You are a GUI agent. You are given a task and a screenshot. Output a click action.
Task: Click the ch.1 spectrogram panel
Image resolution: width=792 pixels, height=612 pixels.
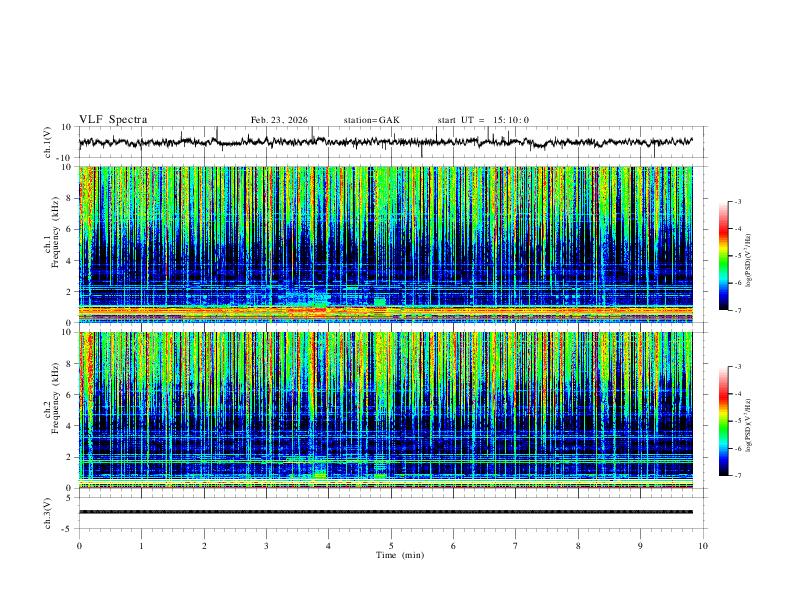click(x=385, y=244)
